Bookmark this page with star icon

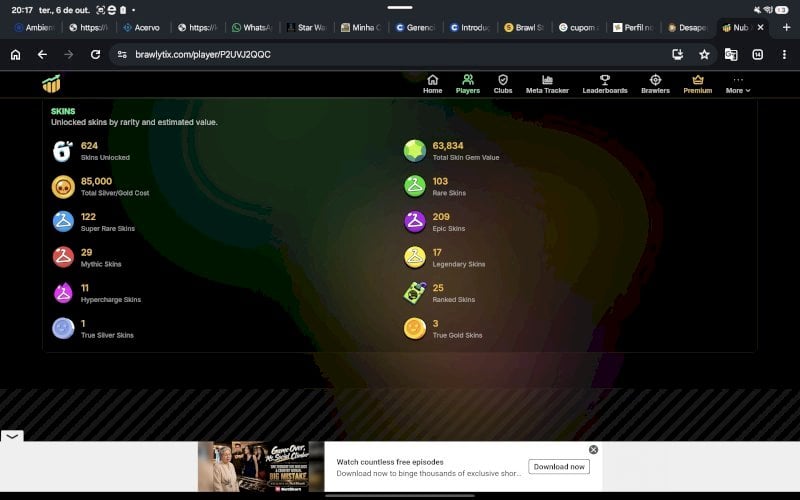point(704,55)
